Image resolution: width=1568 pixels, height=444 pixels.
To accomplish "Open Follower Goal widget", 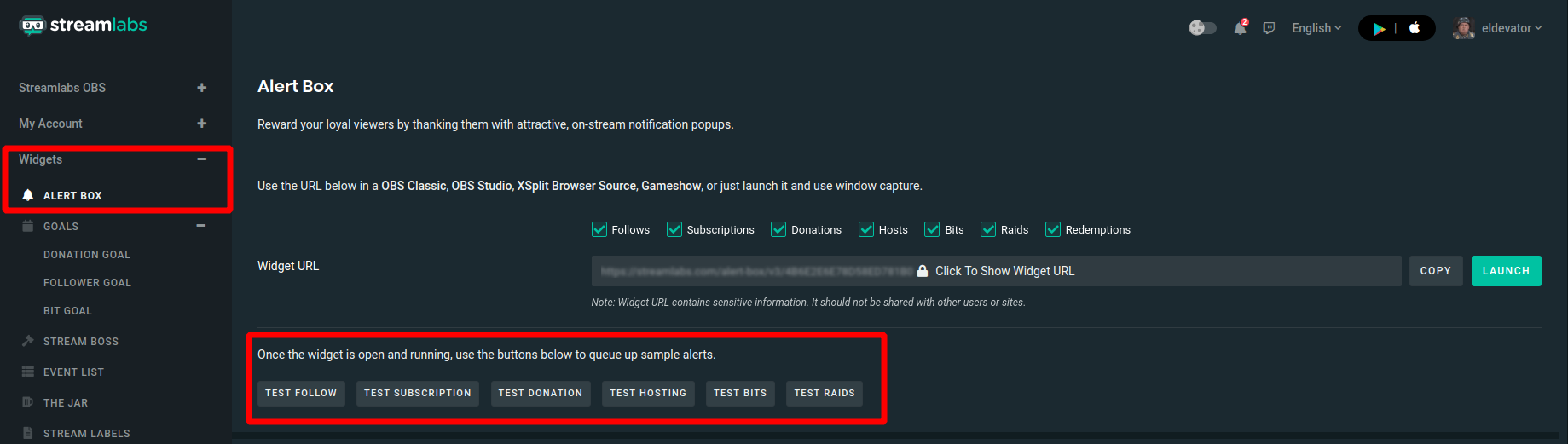I will pyautogui.click(x=87, y=283).
